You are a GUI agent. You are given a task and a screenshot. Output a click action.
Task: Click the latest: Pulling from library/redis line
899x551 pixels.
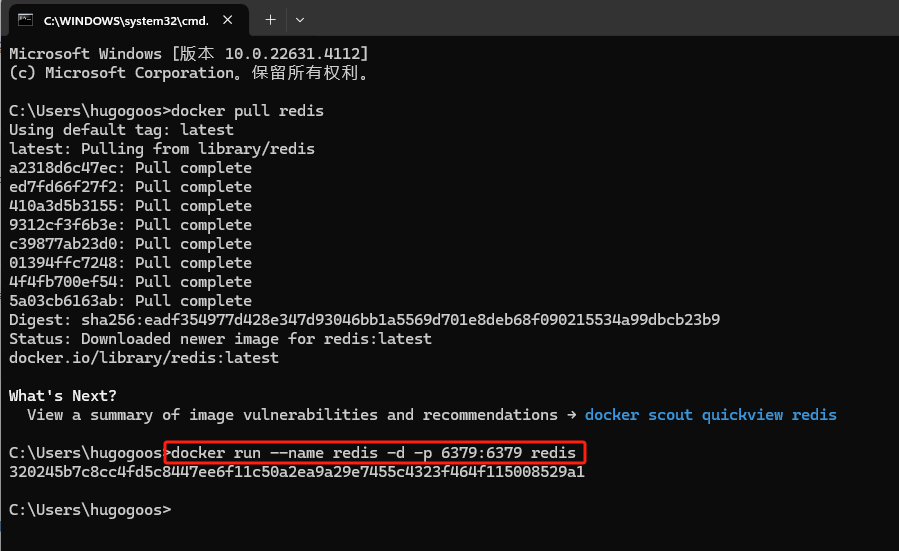[162, 149]
